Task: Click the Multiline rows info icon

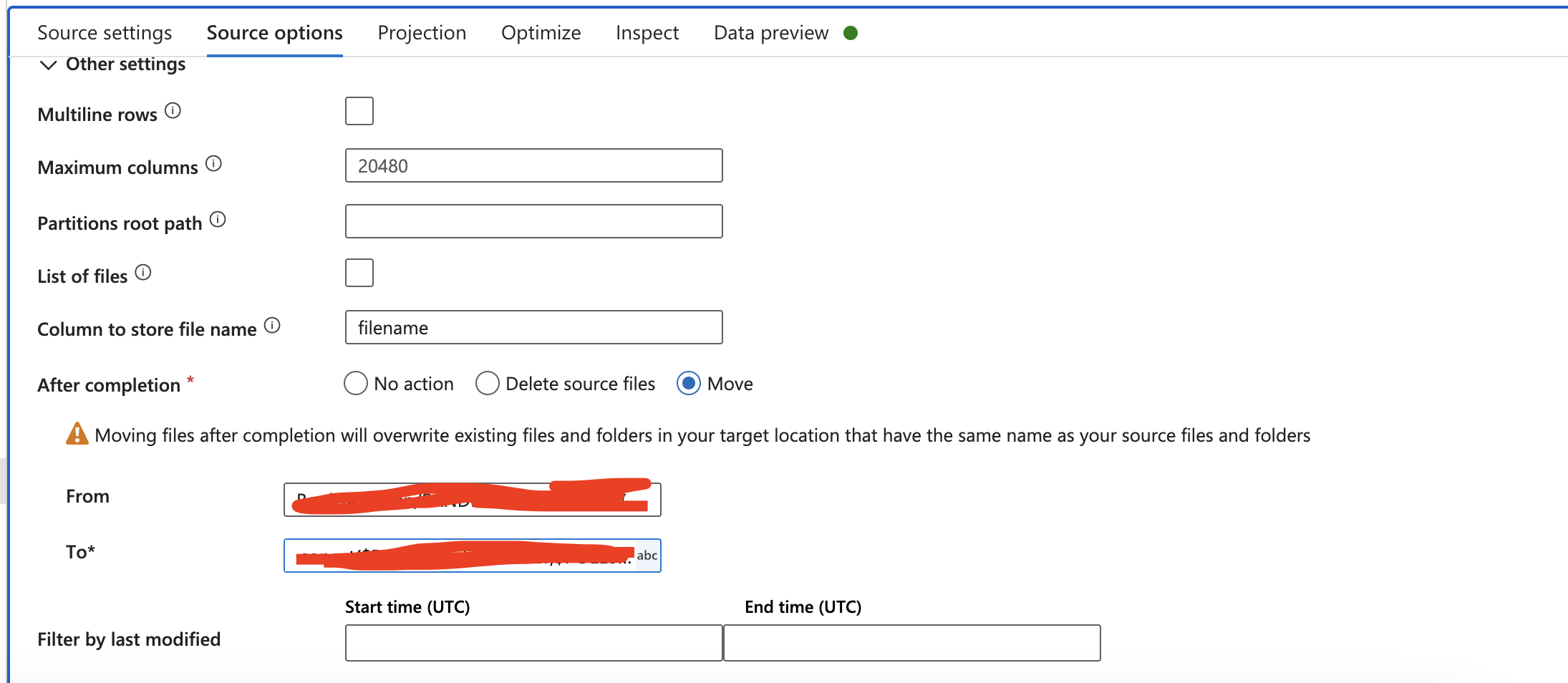Action: click(x=173, y=111)
